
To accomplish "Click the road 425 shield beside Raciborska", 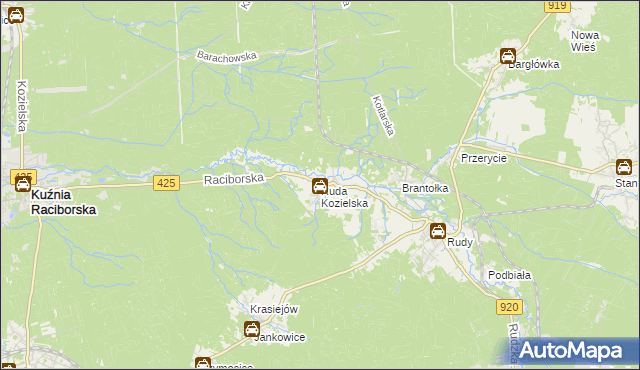I will [167, 183].
